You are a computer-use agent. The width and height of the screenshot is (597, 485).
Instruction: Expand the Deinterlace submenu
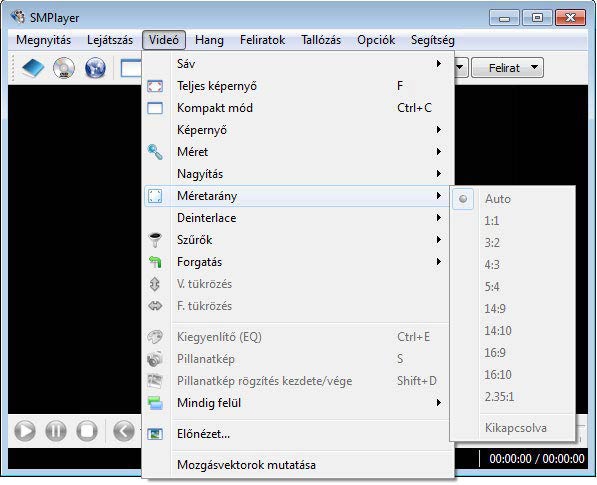[298, 218]
